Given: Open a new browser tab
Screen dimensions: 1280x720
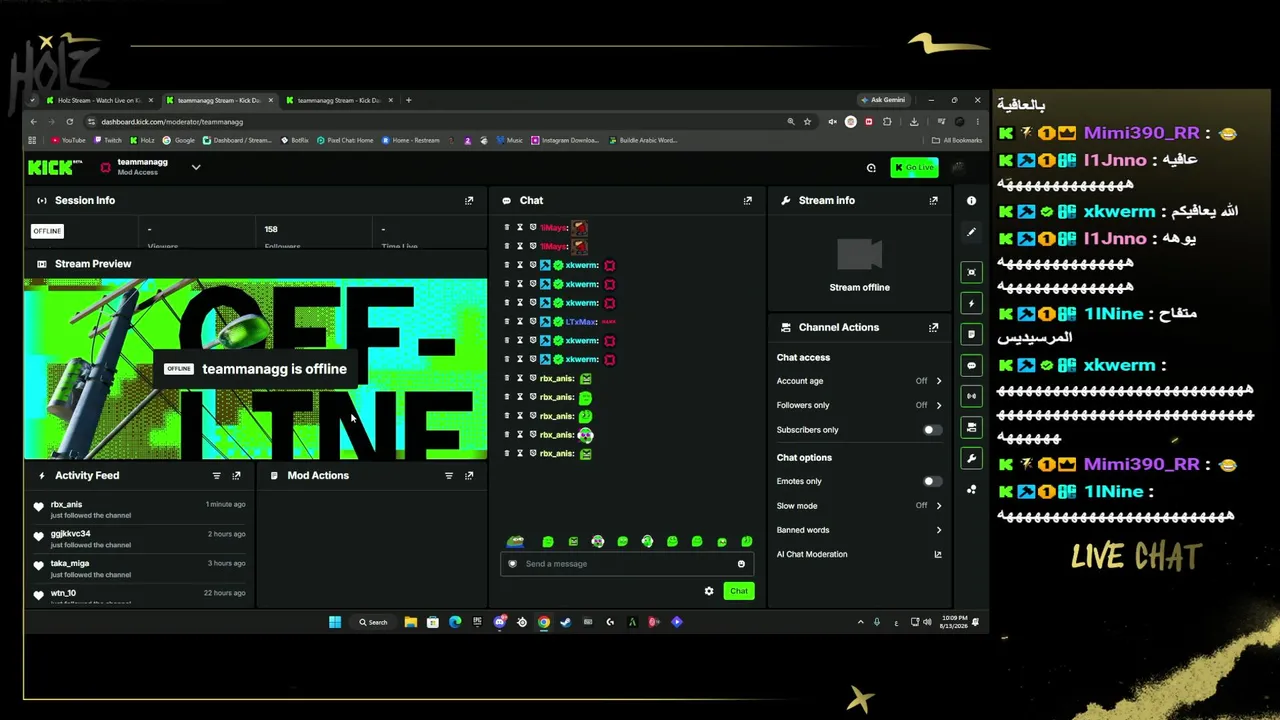Looking at the screenshot, I should click(x=408, y=100).
